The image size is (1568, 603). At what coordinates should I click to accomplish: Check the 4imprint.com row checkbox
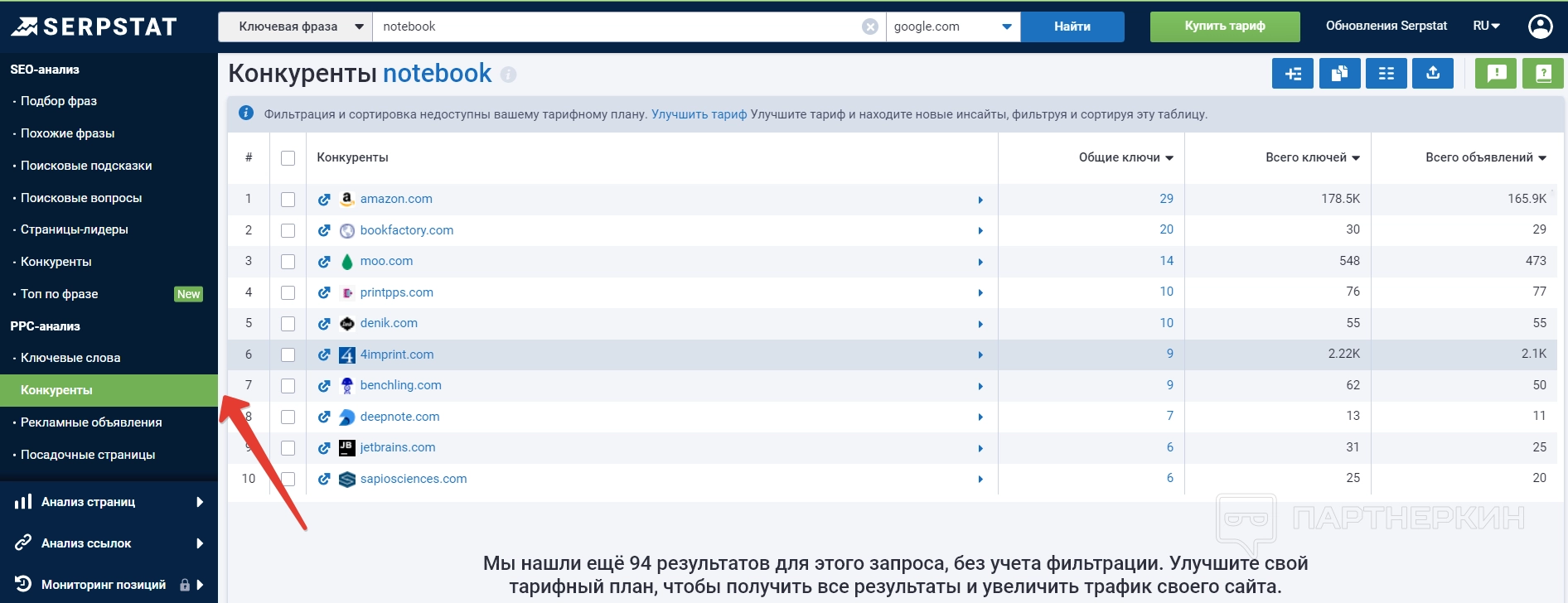288,355
